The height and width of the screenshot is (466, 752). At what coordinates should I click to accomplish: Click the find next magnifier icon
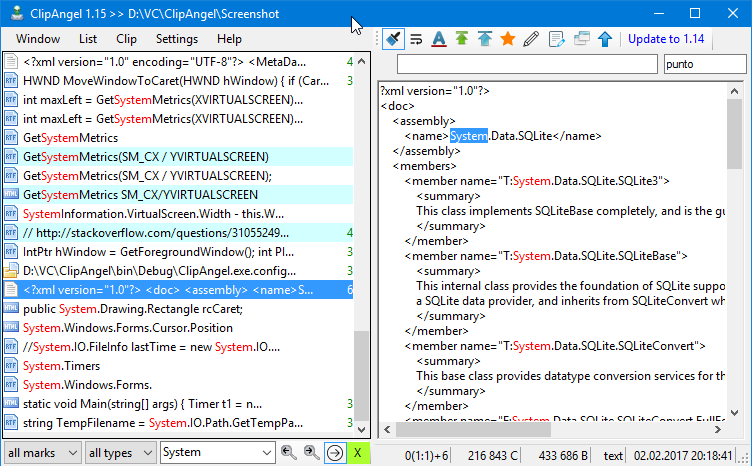point(311,452)
